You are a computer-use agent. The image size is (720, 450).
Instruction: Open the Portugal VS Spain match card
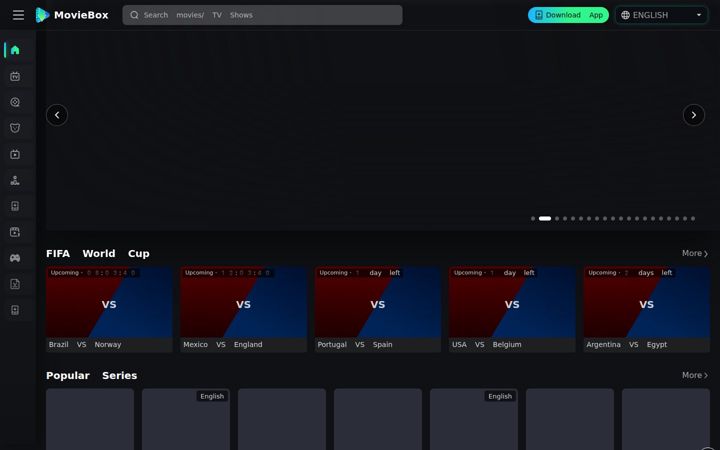pyautogui.click(x=378, y=309)
